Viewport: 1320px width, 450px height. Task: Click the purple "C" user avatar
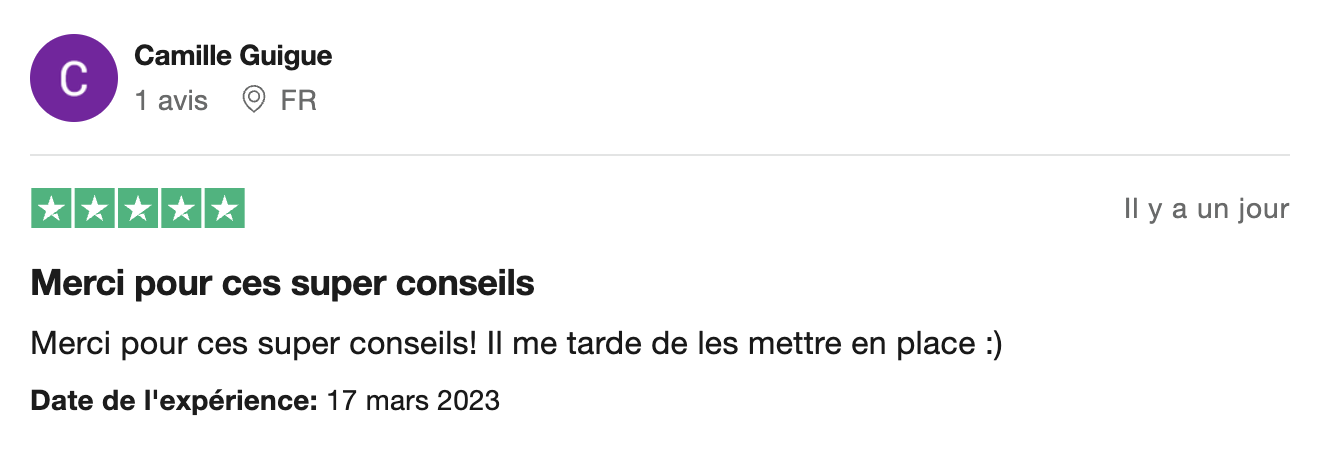tap(74, 78)
